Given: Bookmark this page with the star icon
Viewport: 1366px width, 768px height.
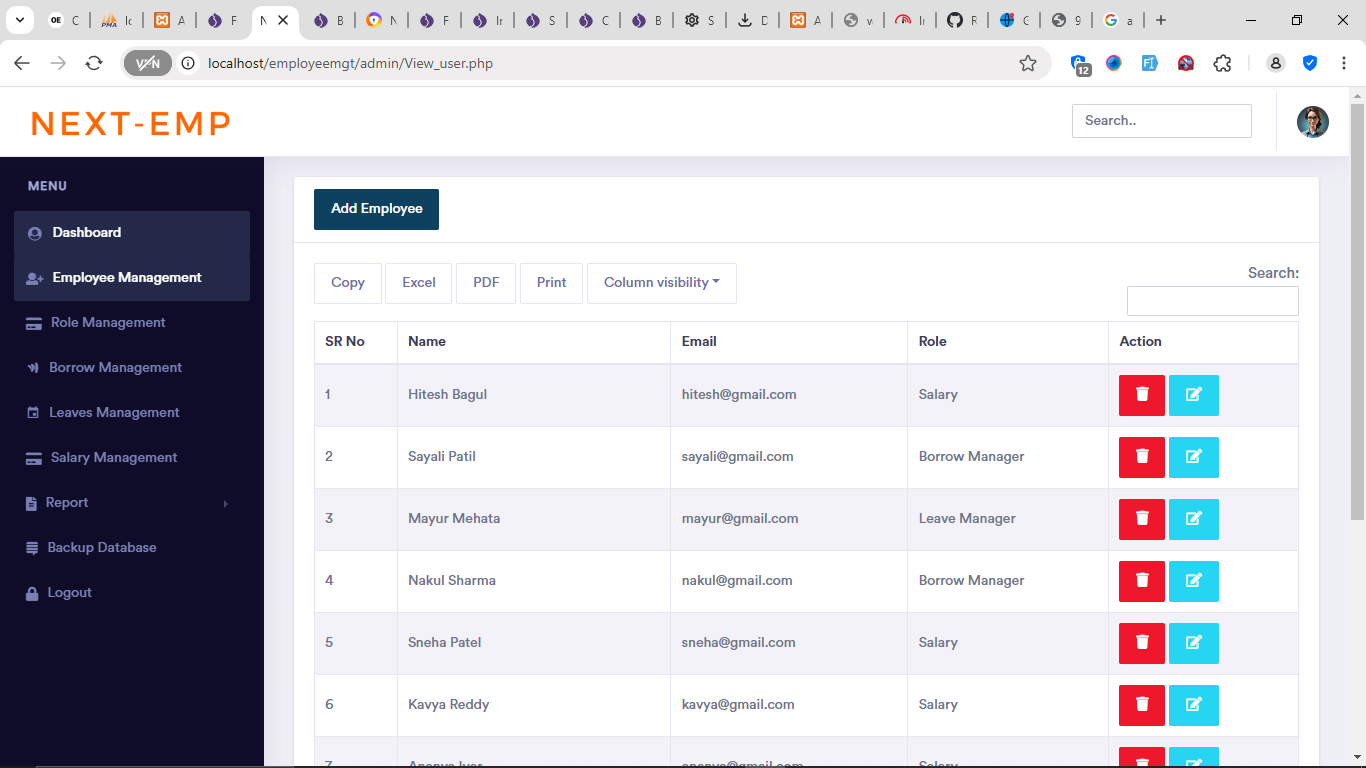Looking at the screenshot, I should 1027,64.
